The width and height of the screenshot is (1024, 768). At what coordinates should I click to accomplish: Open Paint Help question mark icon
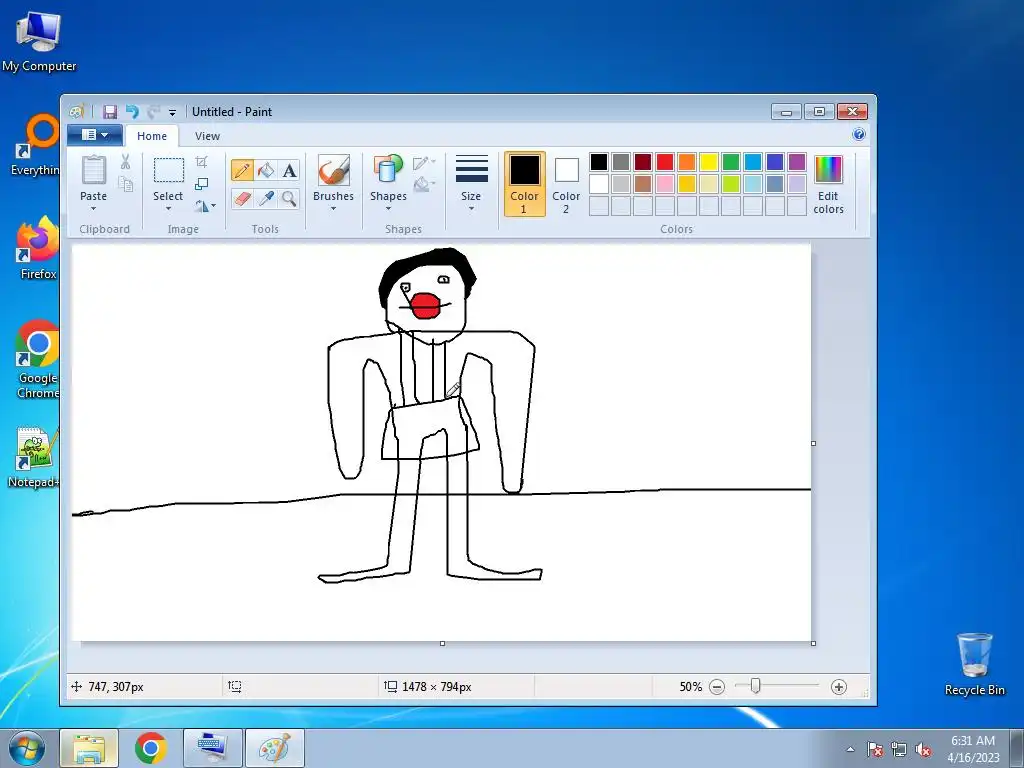[x=859, y=135]
